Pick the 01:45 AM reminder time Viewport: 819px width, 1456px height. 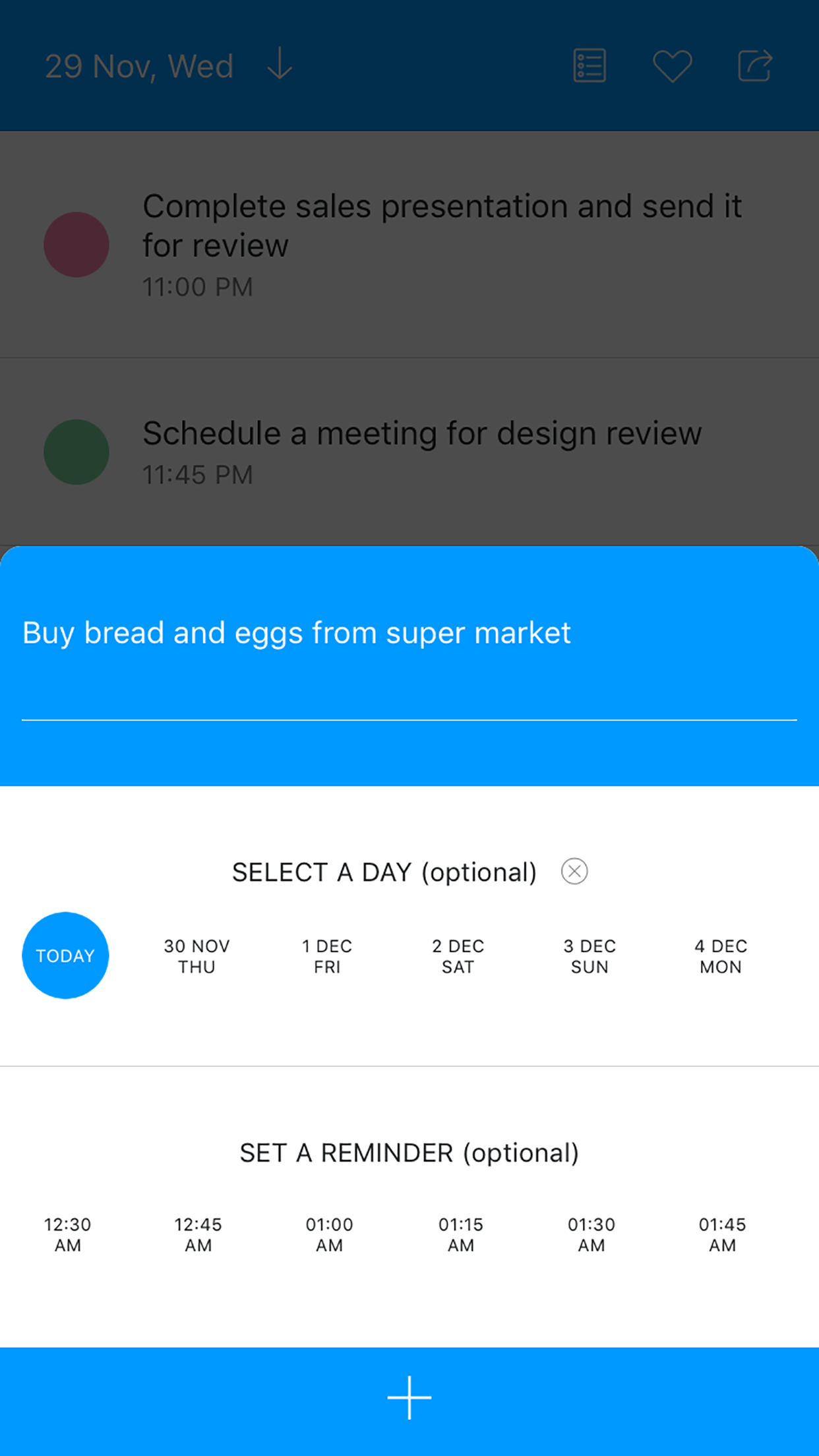point(722,1234)
